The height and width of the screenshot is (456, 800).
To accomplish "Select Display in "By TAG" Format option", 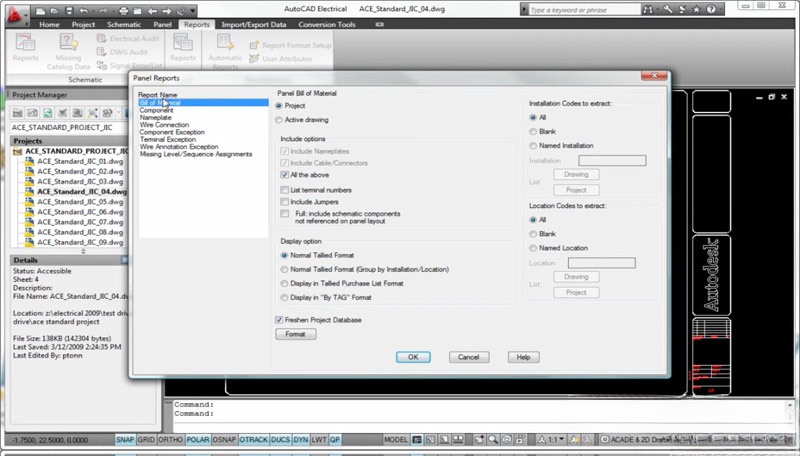I will click(284, 297).
